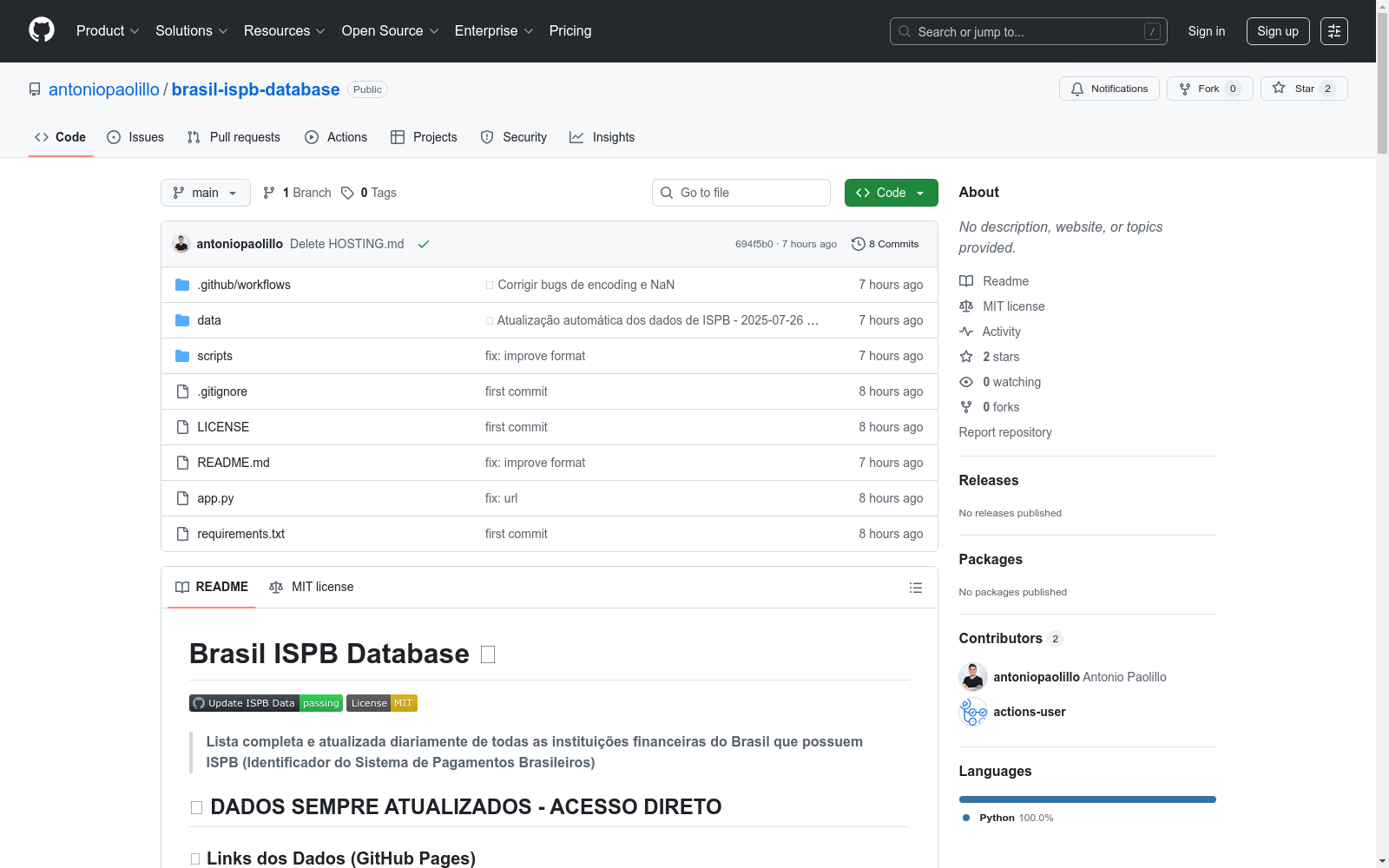Open the main branch selector dropdown
1389x868 pixels.
tap(206, 193)
